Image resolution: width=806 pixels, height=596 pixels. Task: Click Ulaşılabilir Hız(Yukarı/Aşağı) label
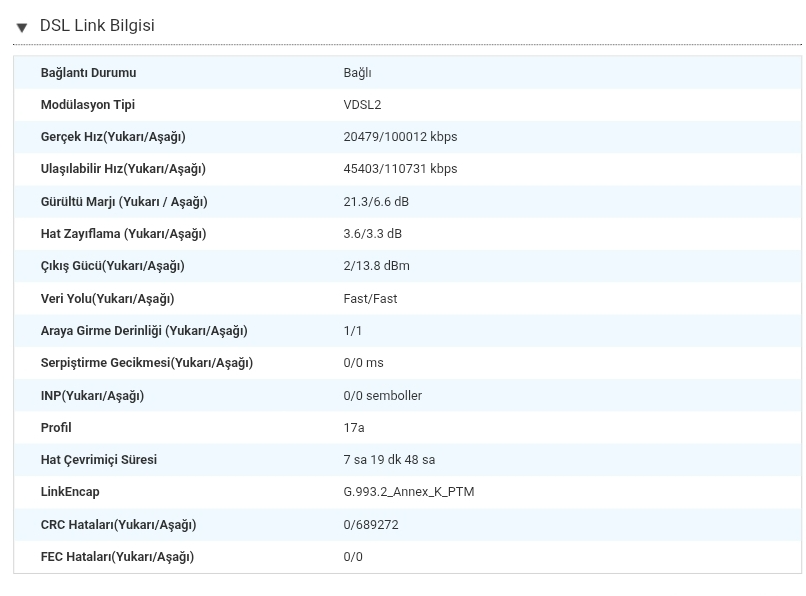(123, 169)
